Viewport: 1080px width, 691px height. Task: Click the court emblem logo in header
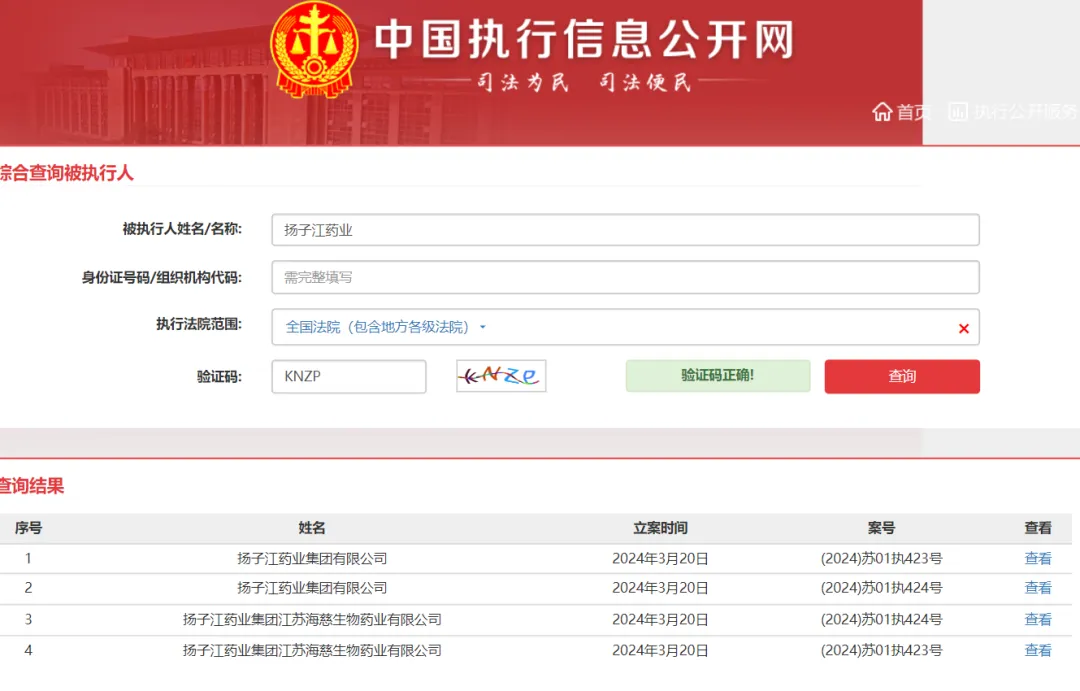(314, 50)
